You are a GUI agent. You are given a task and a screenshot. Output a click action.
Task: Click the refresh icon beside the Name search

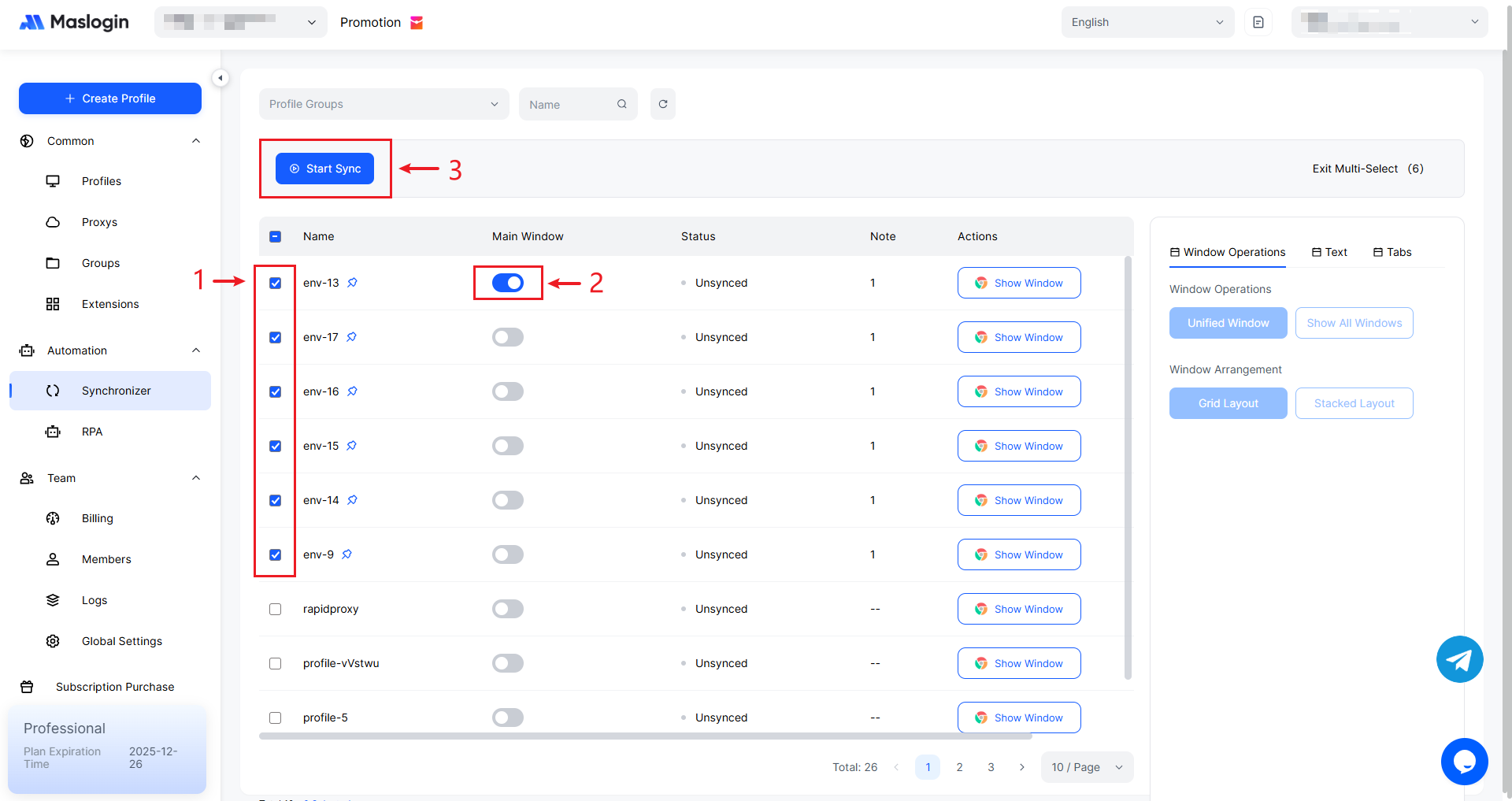pyautogui.click(x=663, y=104)
